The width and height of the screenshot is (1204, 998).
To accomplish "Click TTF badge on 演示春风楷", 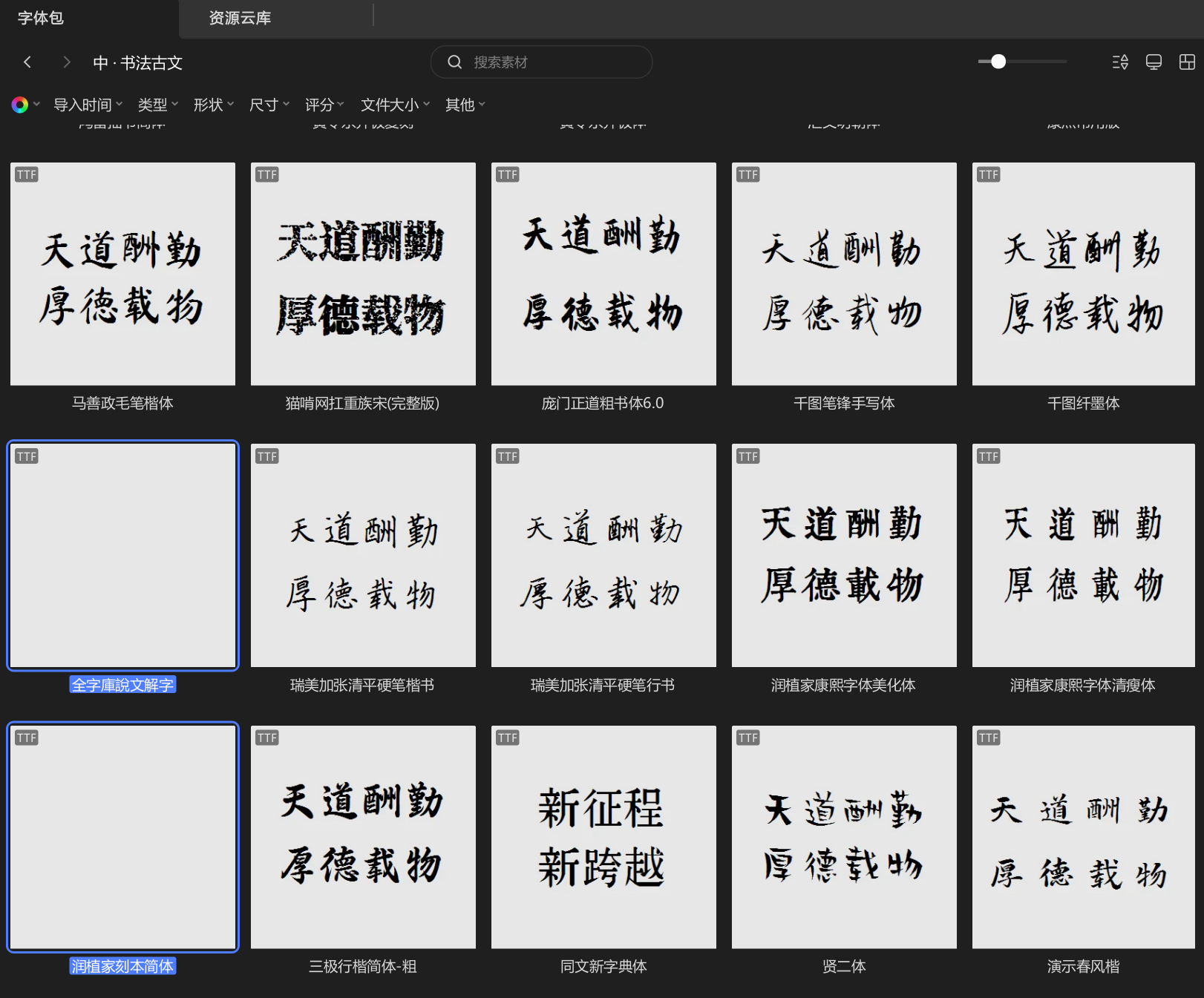I will click(x=989, y=738).
